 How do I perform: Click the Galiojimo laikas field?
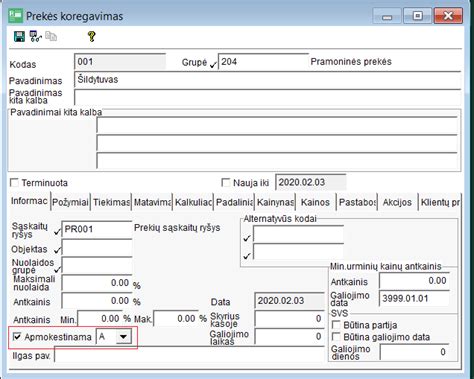tap(289, 337)
